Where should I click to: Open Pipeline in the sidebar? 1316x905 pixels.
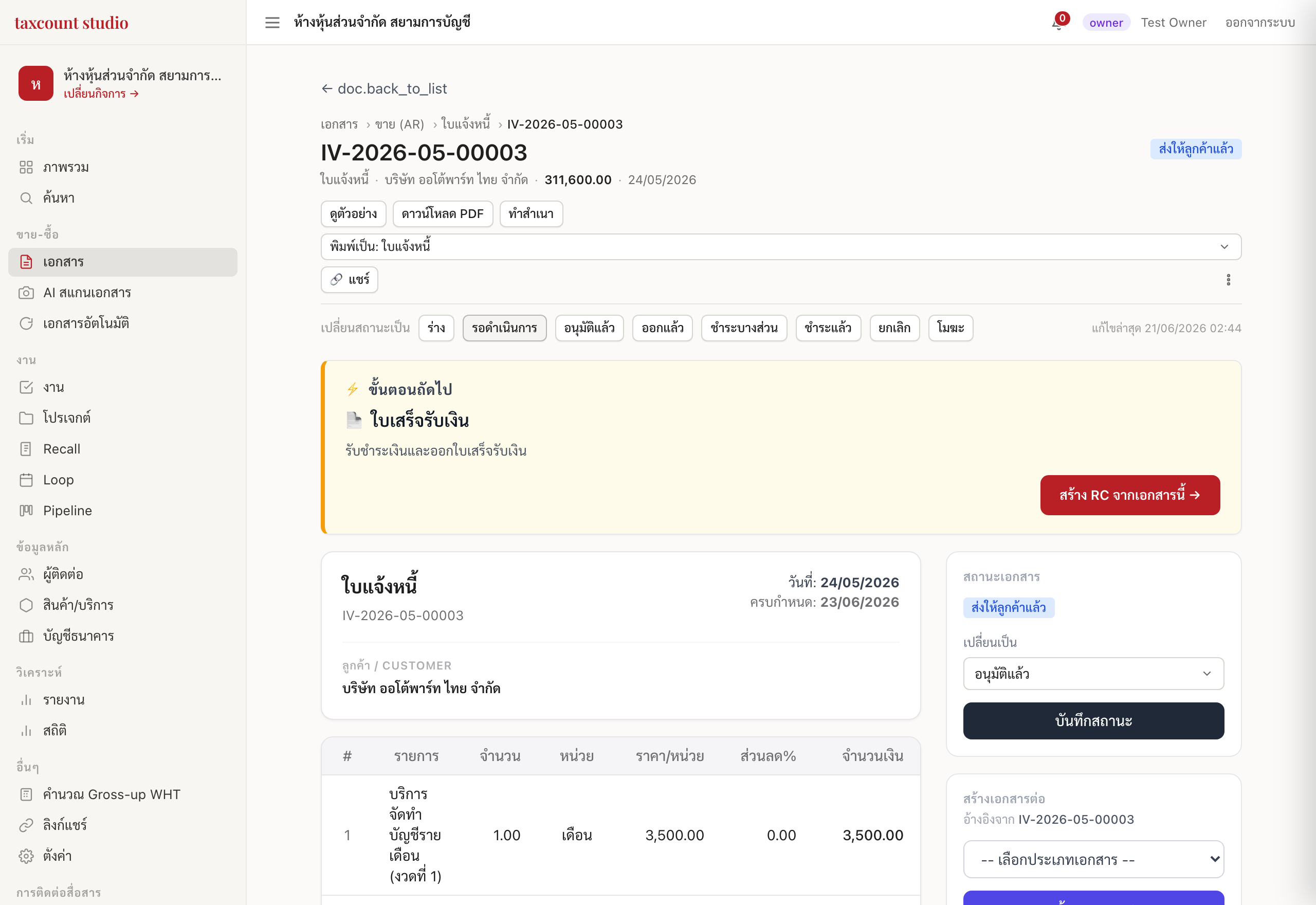122,510
